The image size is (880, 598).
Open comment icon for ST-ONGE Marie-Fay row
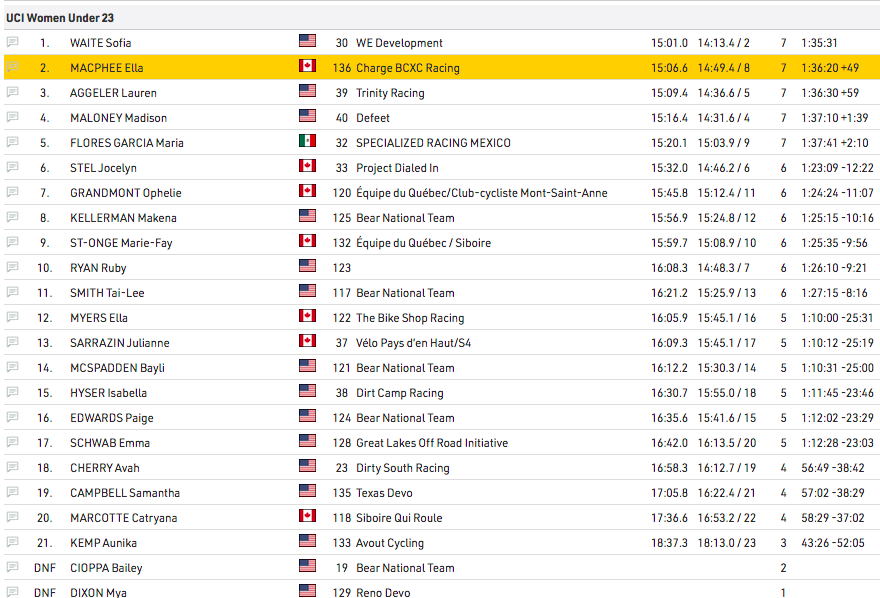pyautogui.click(x=12, y=242)
